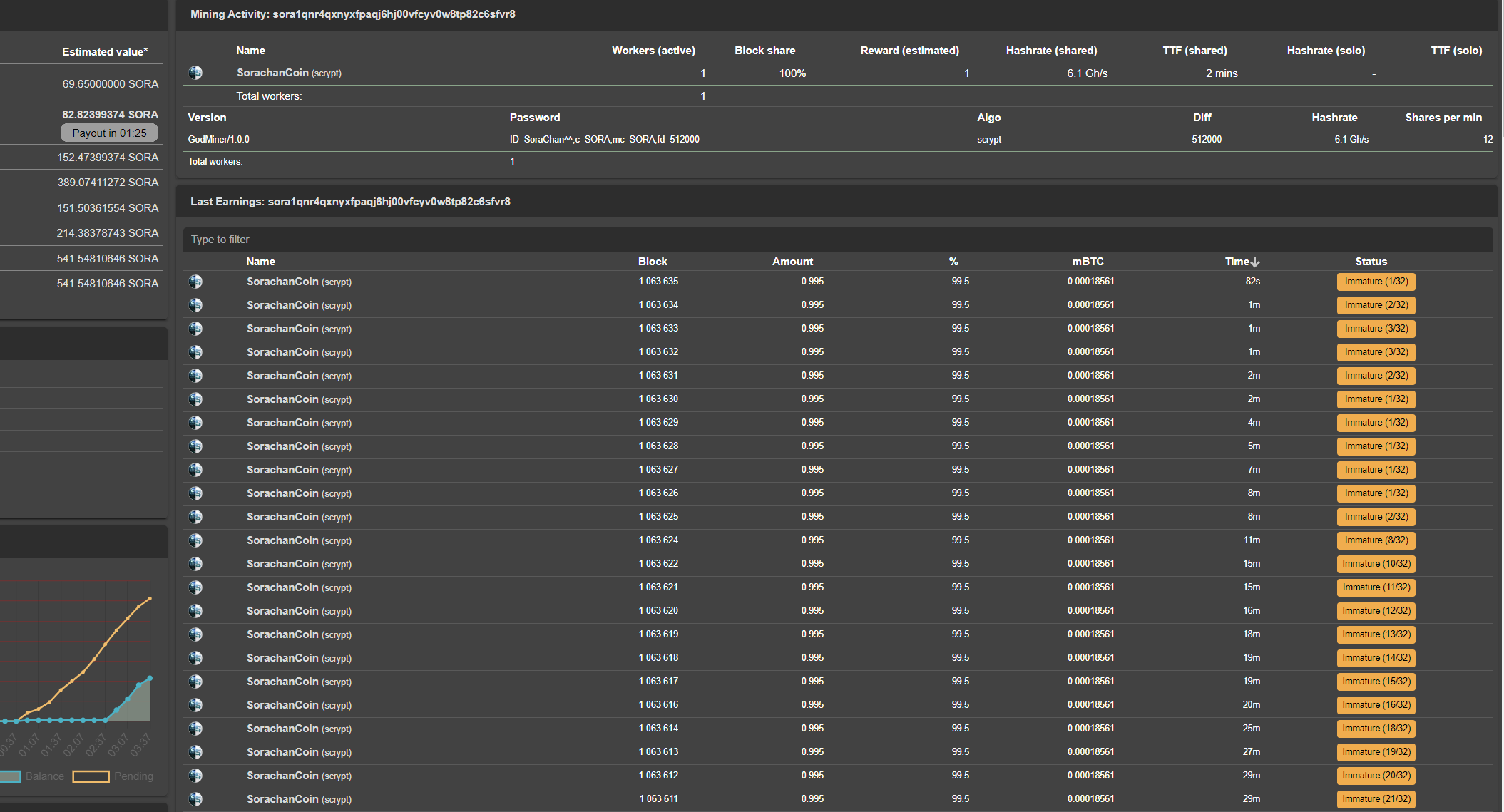The image size is (1504, 812).
Task: Click the coin icon for block 1 063 619
Action: (x=195, y=634)
